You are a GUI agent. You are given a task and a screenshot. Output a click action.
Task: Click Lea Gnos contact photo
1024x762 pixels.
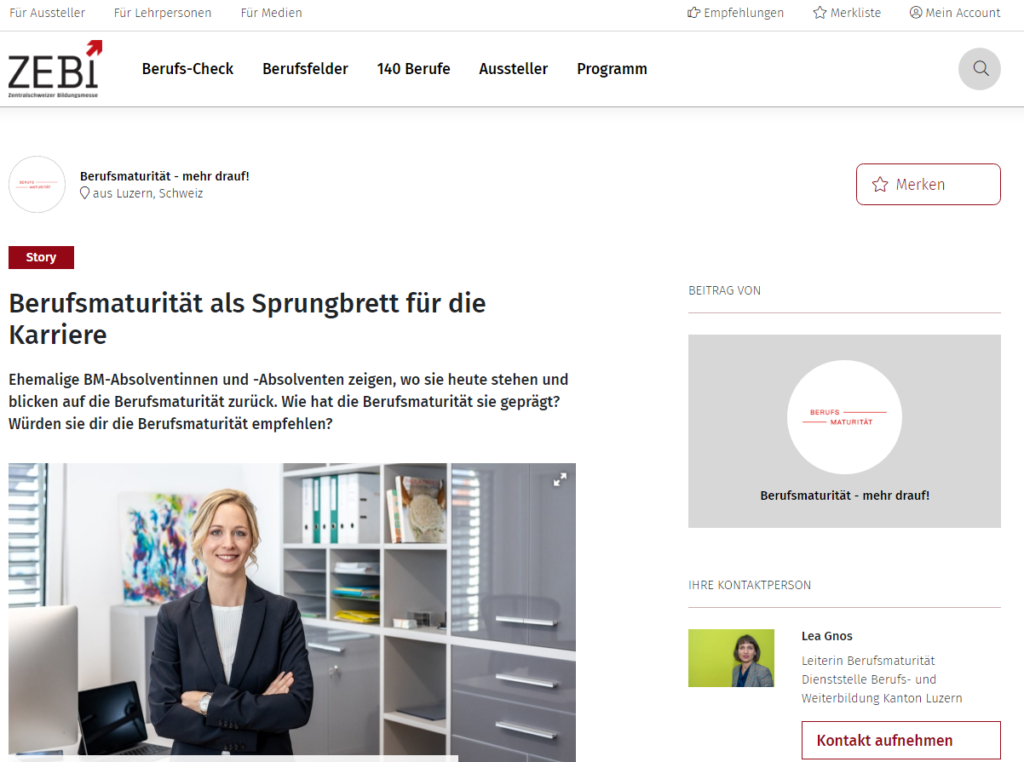coord(731,658)
